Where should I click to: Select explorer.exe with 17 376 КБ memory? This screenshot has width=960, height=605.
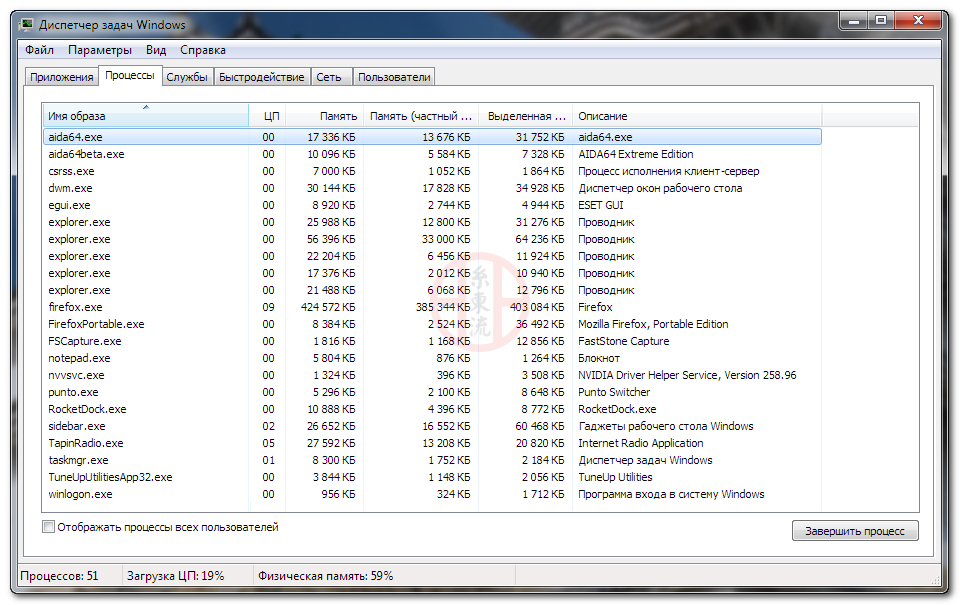coord(432,273)
